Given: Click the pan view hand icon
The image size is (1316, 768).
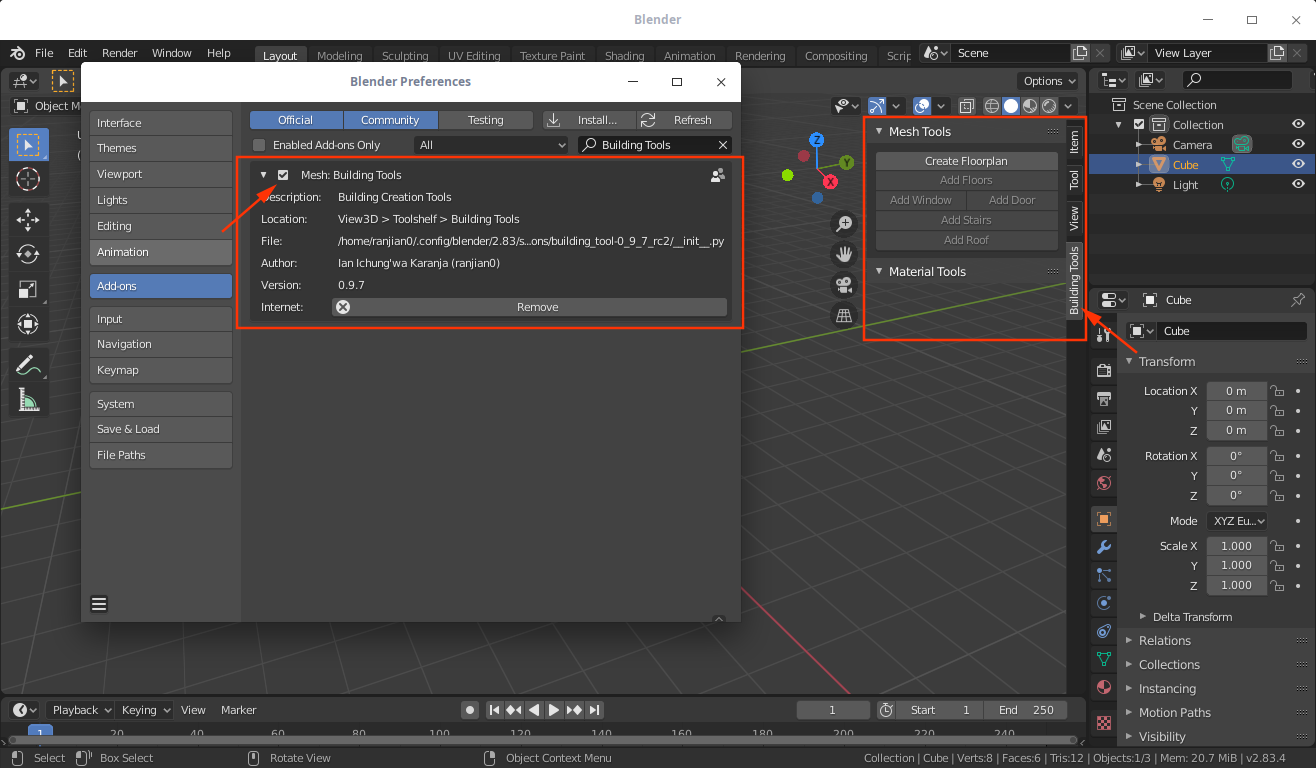Looking at the screenshot, I should coord(844,254).
